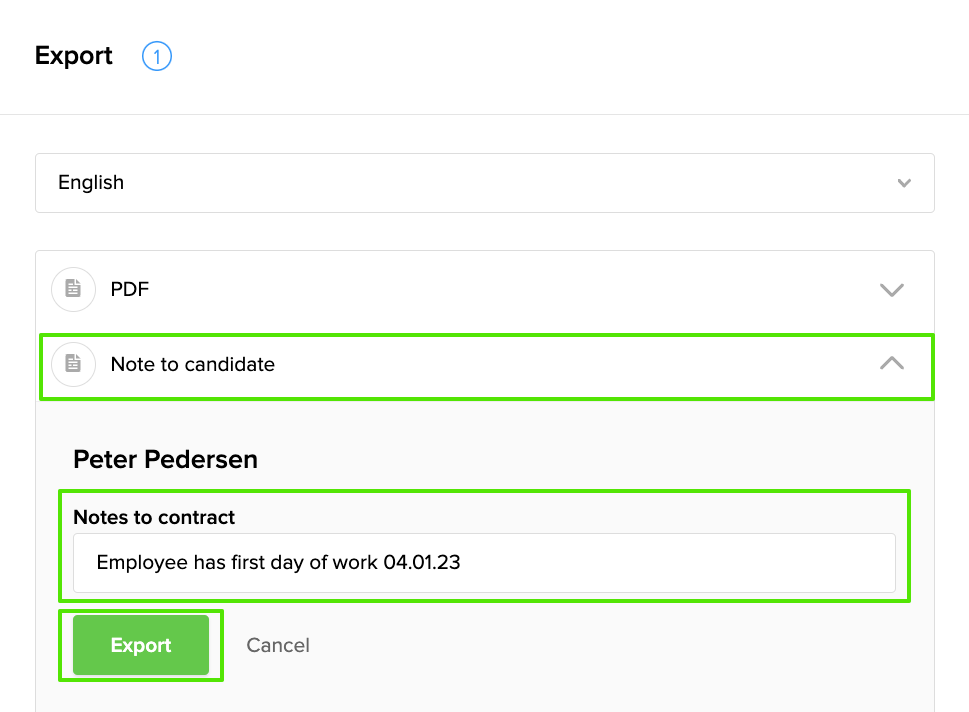The width and height of the screenshot is (969, 712).
Task: Click the word Employee in notes field
Action: 142,562
